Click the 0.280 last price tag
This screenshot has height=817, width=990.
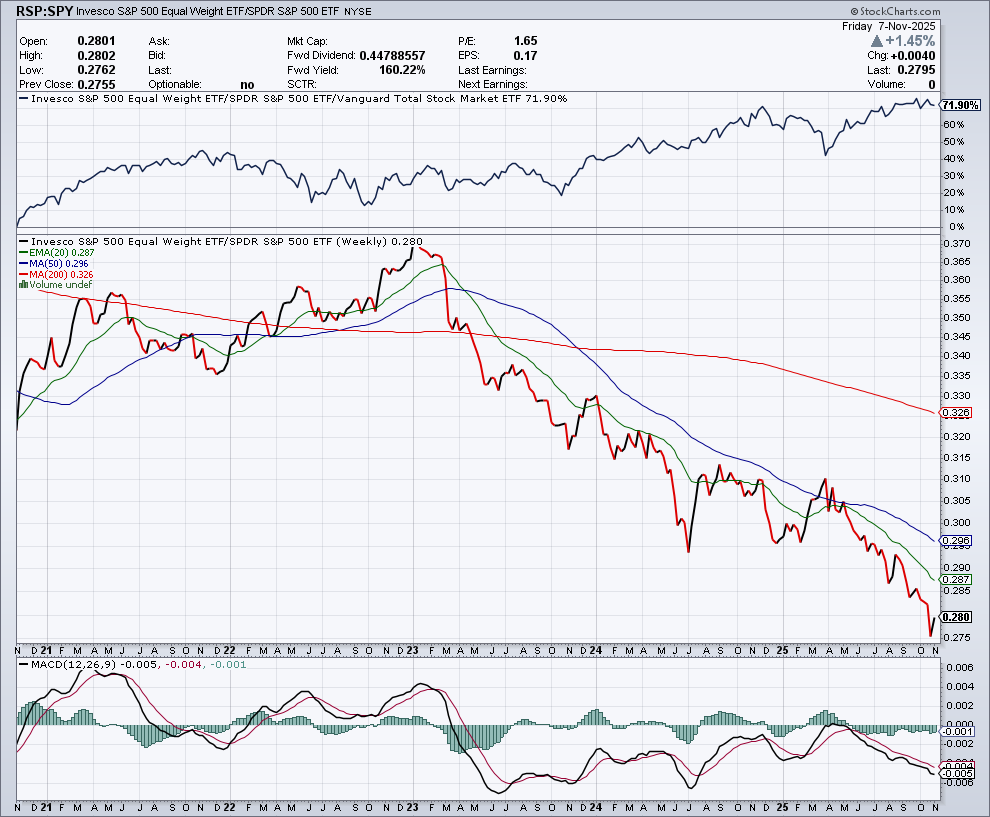tap(957, 617)
